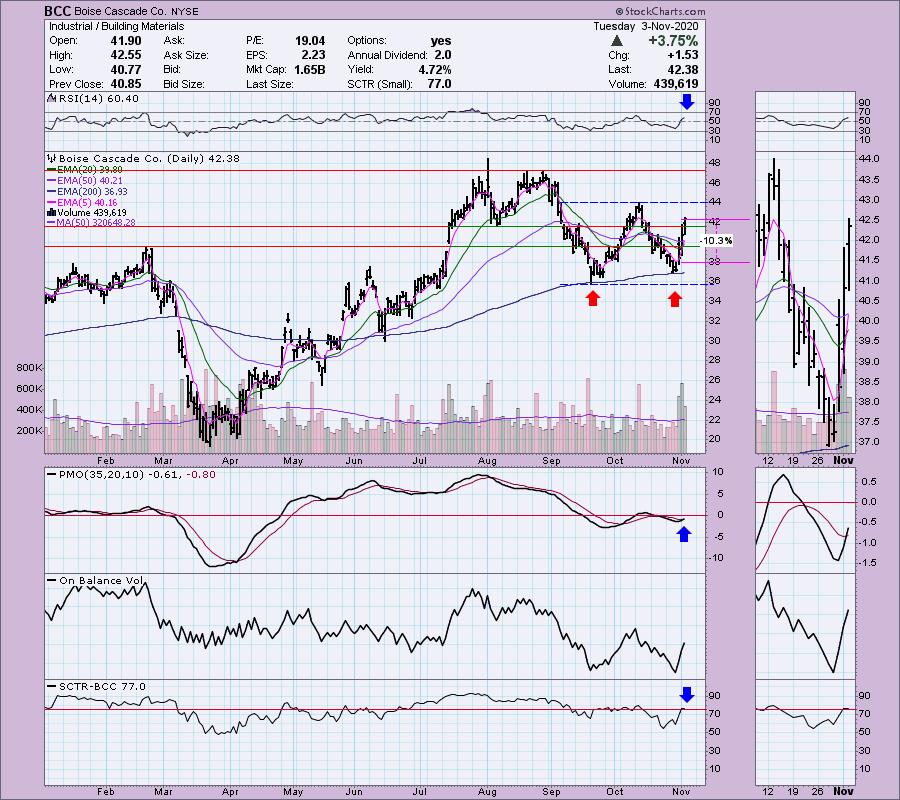Click the Open value 41.90
Viewport: 900px width, 800px height.
click(x=126, y=41)
